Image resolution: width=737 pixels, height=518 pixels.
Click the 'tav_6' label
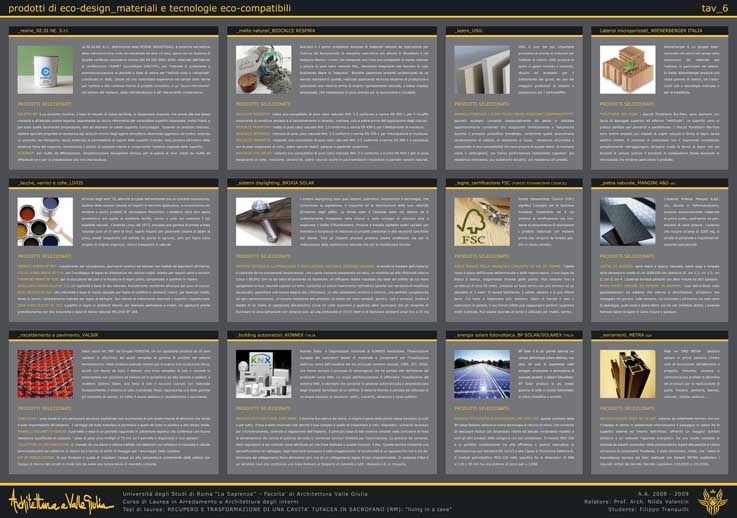(x=714, y=8)
